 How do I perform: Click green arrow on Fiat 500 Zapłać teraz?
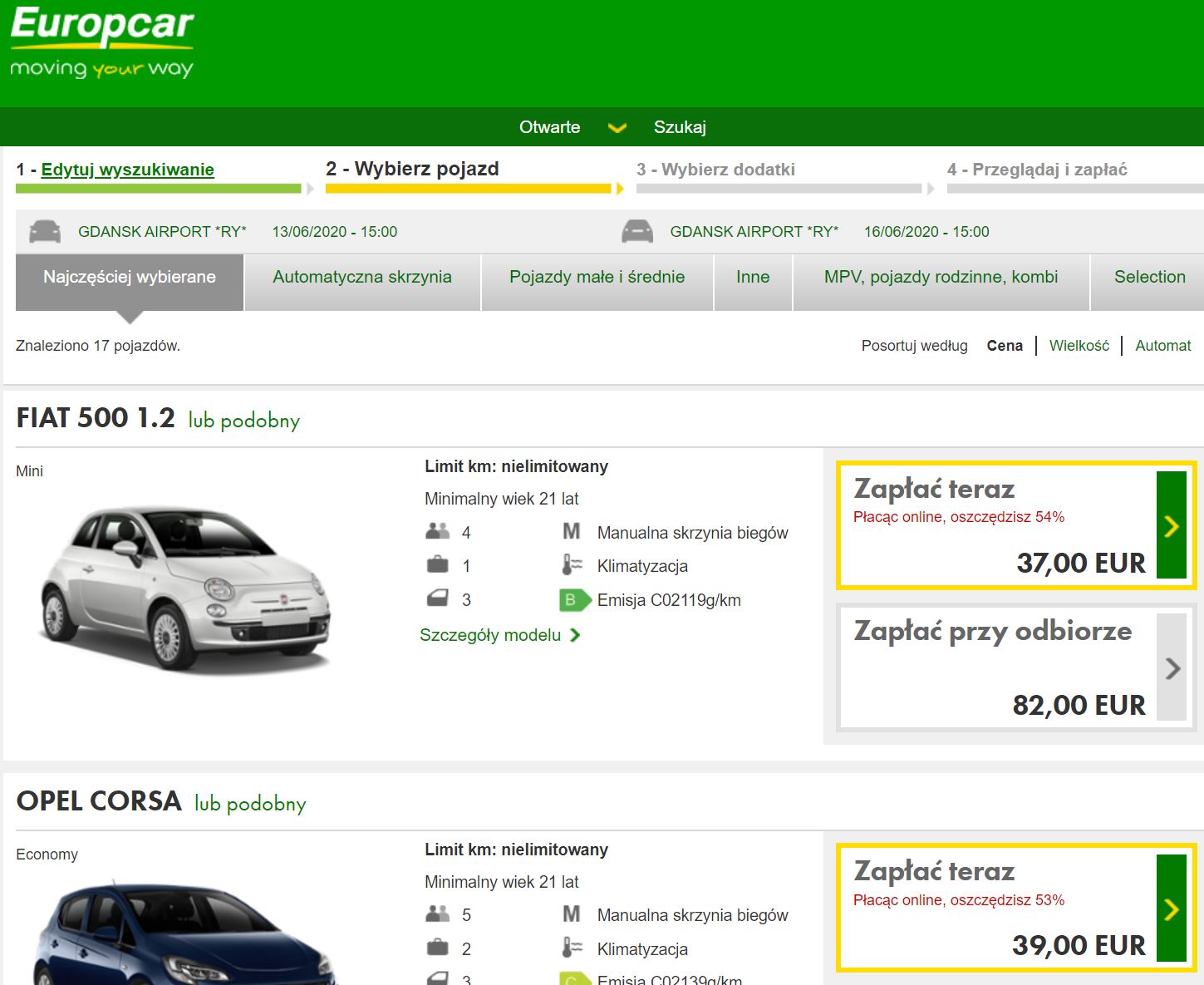pyautogui.click(x=1172, y=525)
